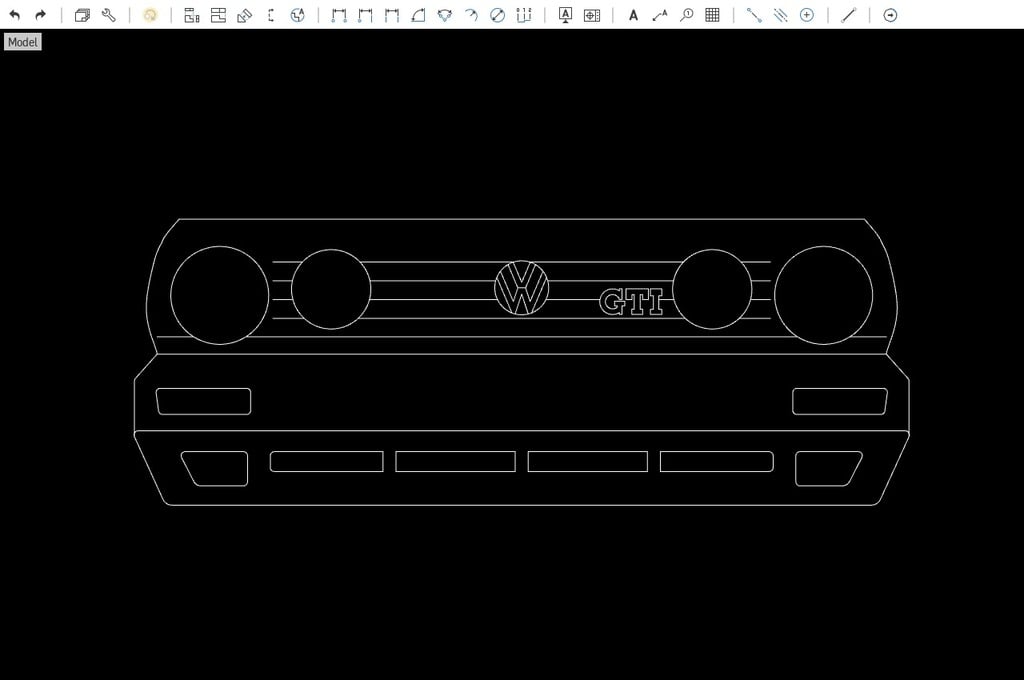Screen dimensions: 1024x680
Task: Toggle the grid display icon
Action: coord(714,15)
